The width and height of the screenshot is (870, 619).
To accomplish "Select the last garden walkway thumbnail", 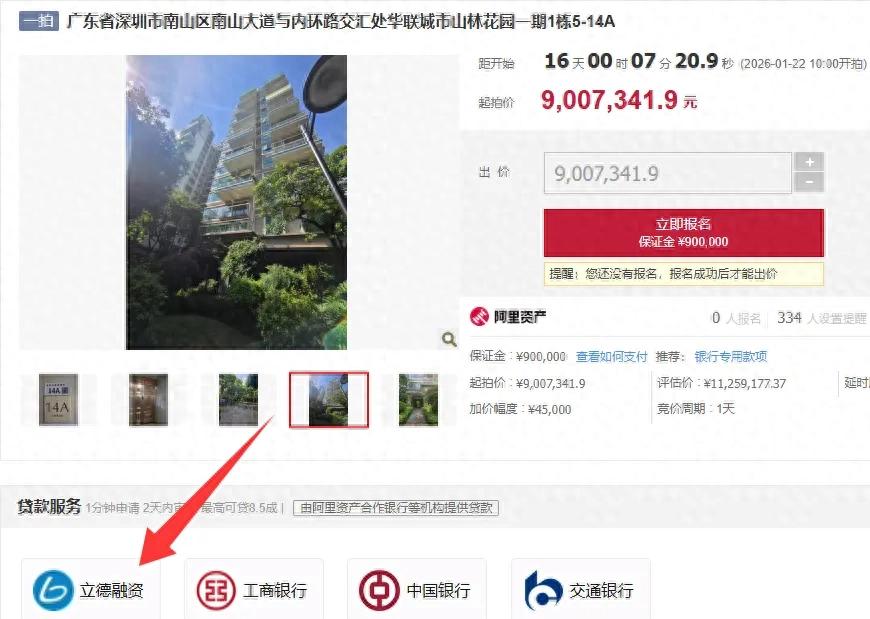I will coord(418,400).
